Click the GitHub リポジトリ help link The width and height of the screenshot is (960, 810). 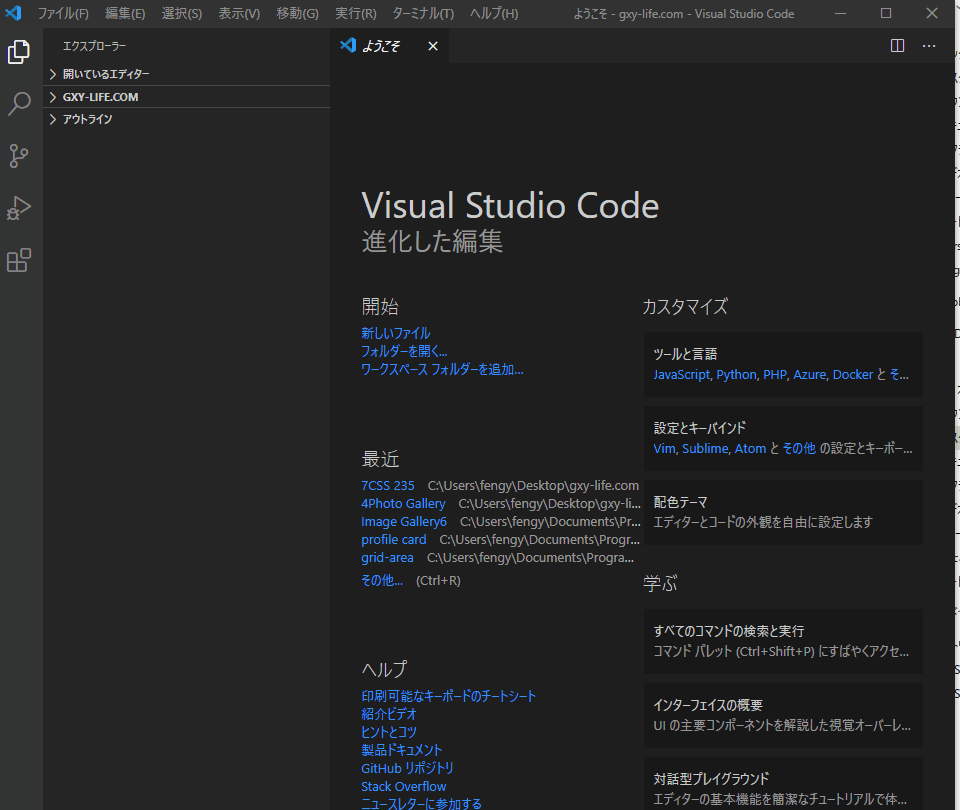pyautogui.click(x=407, y=768)
